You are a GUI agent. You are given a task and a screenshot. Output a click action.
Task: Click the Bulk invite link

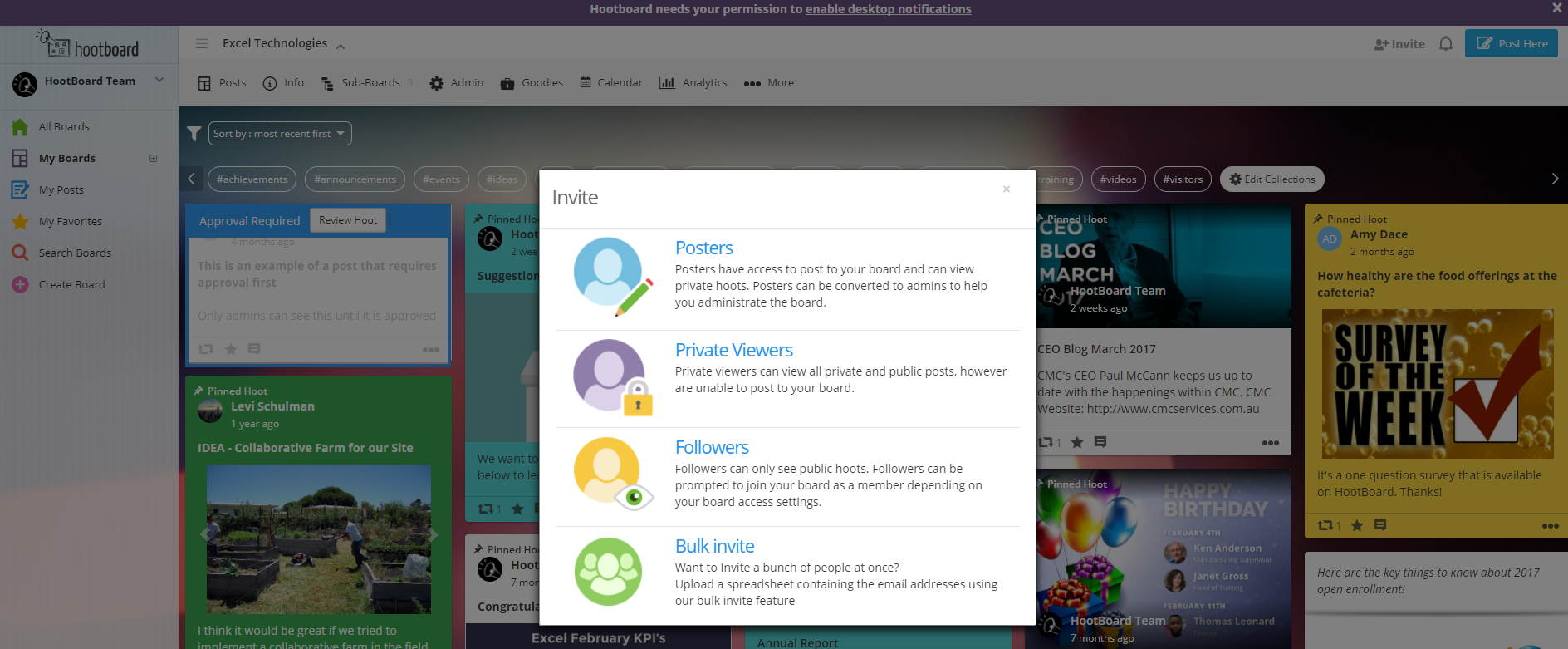[715, 546]
